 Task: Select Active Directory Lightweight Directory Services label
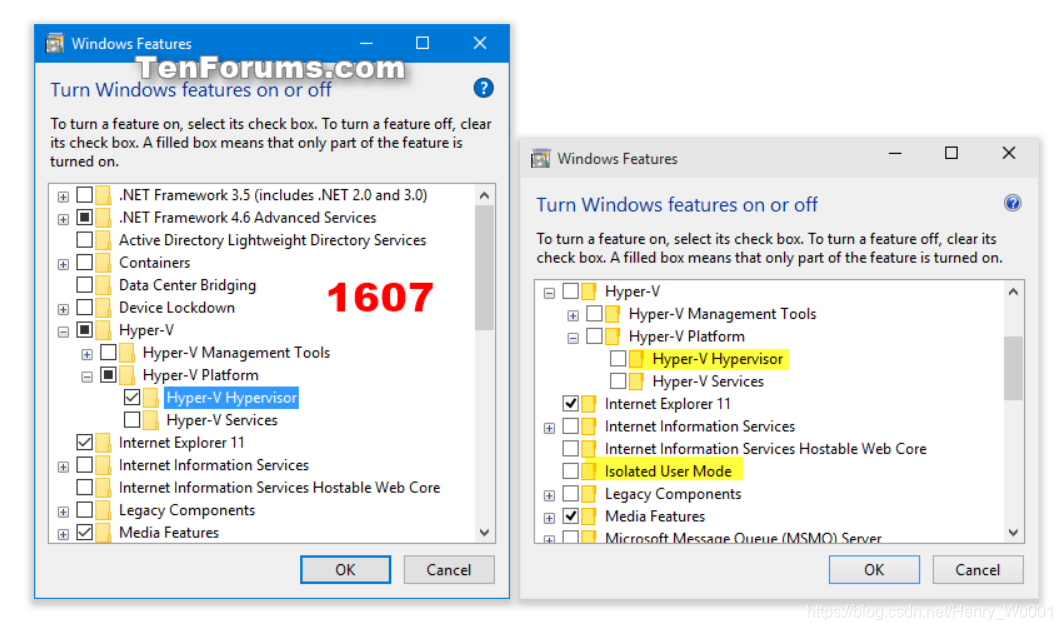272,240
